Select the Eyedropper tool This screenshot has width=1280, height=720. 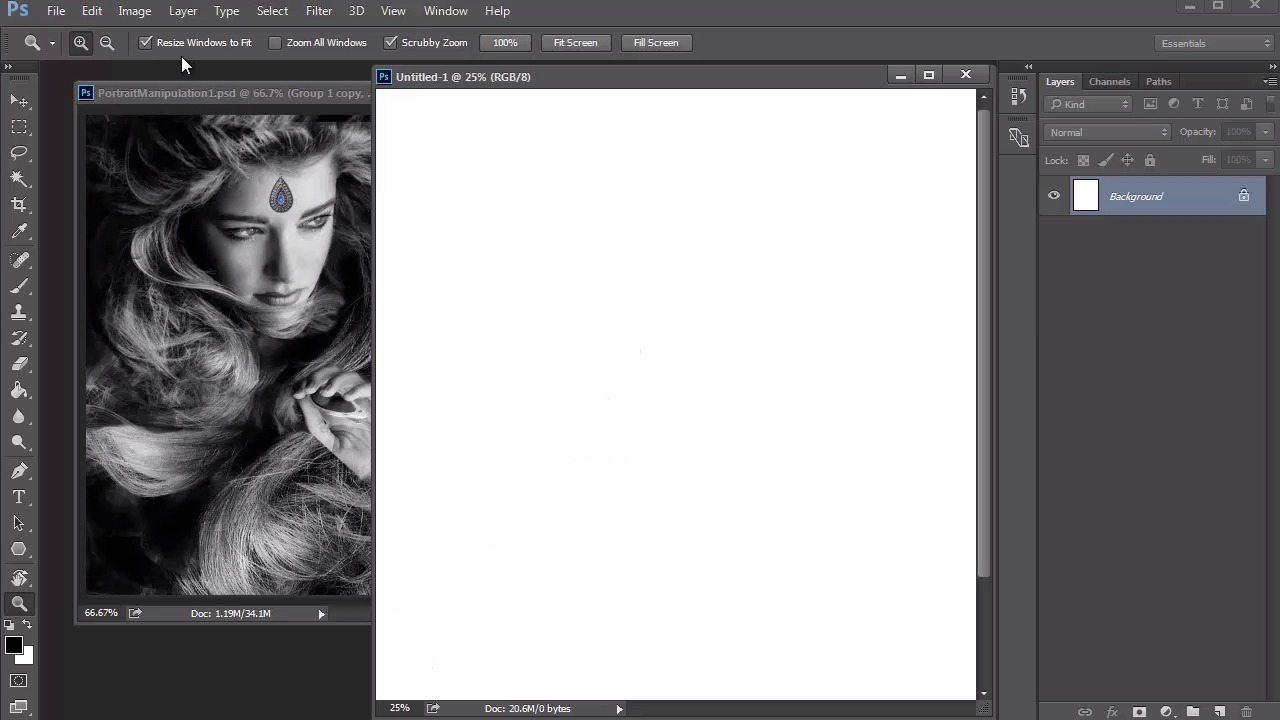19,231
